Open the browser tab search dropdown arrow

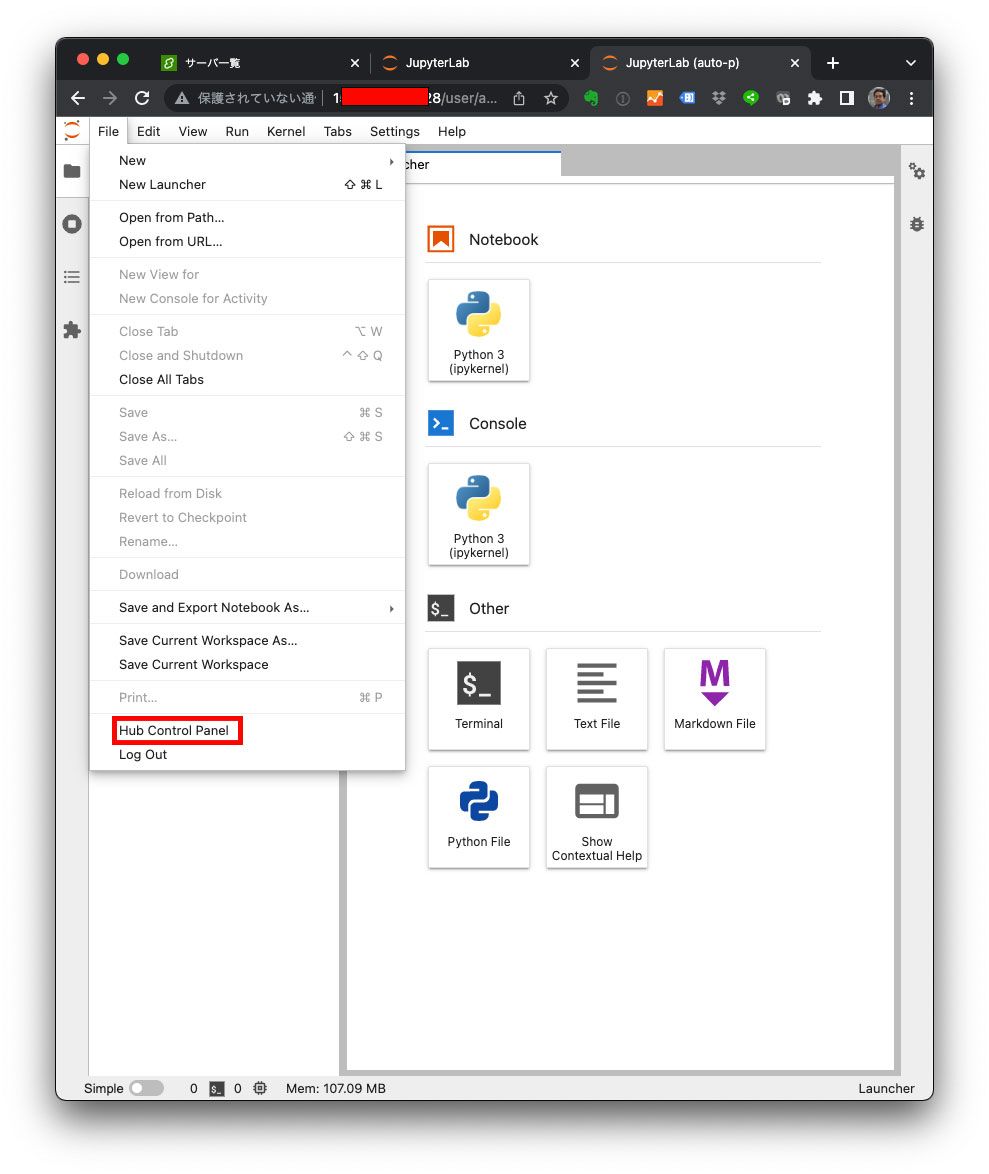910,63
